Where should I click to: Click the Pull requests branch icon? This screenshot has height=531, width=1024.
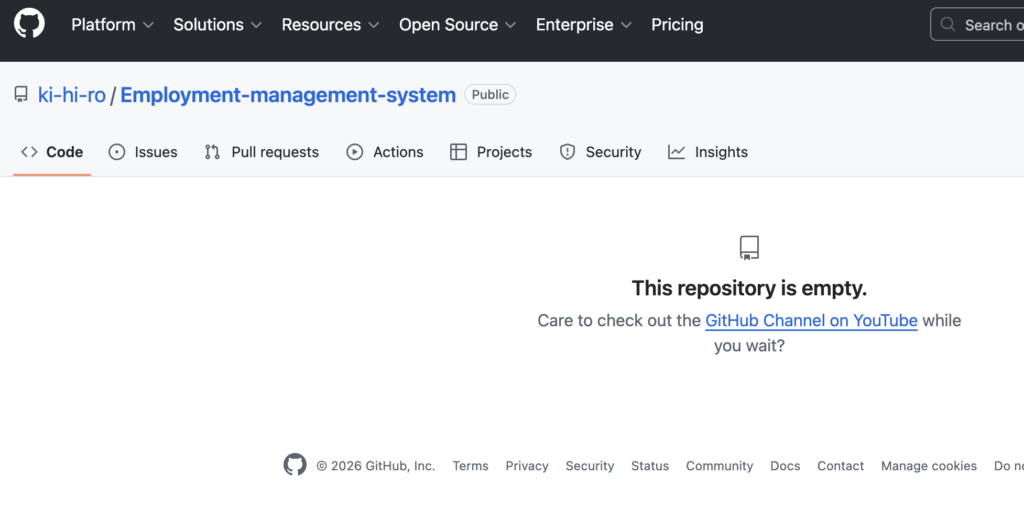click(x=212, y=152)
